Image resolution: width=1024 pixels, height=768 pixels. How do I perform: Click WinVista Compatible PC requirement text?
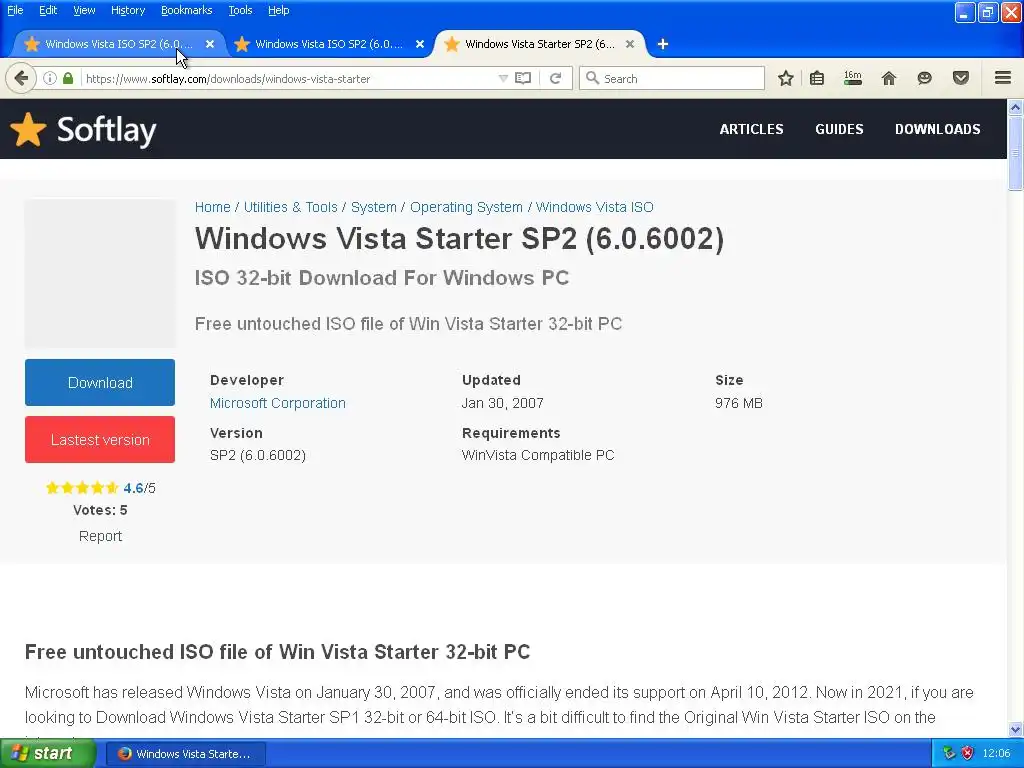click(538, 455)
